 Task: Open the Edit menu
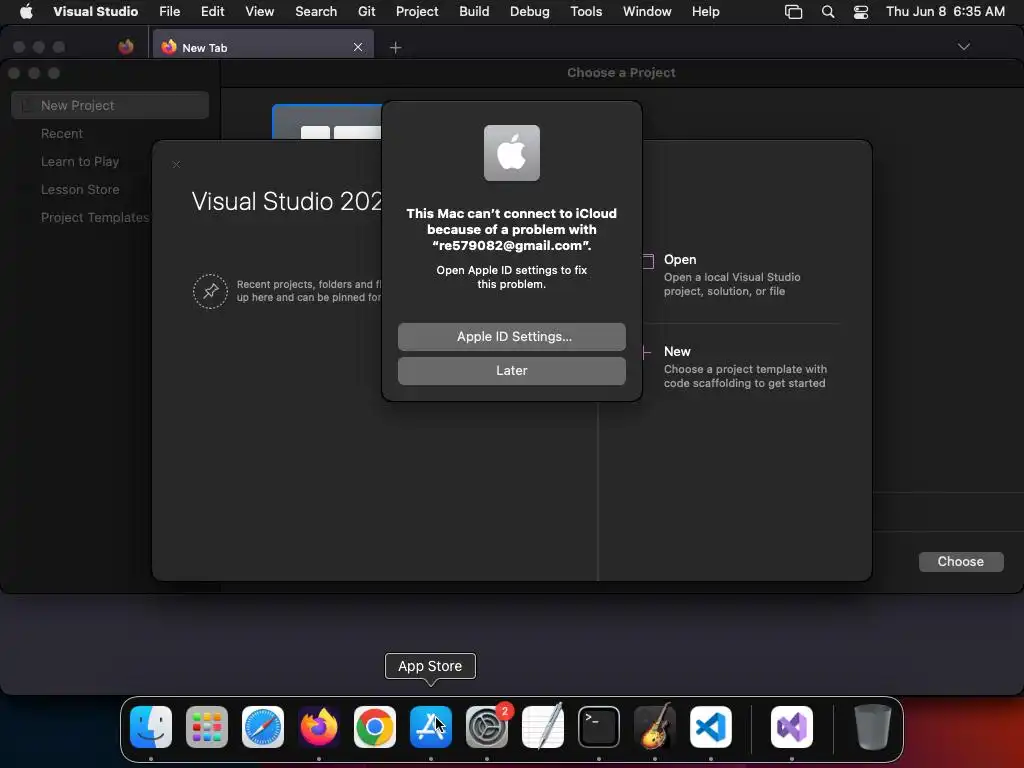(x=212, y=11)
